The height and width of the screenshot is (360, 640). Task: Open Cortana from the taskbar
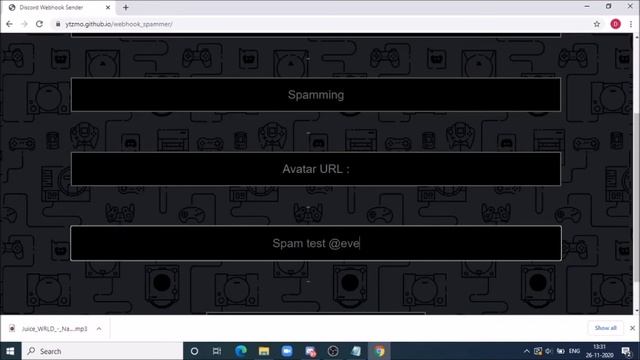[194, 351]
